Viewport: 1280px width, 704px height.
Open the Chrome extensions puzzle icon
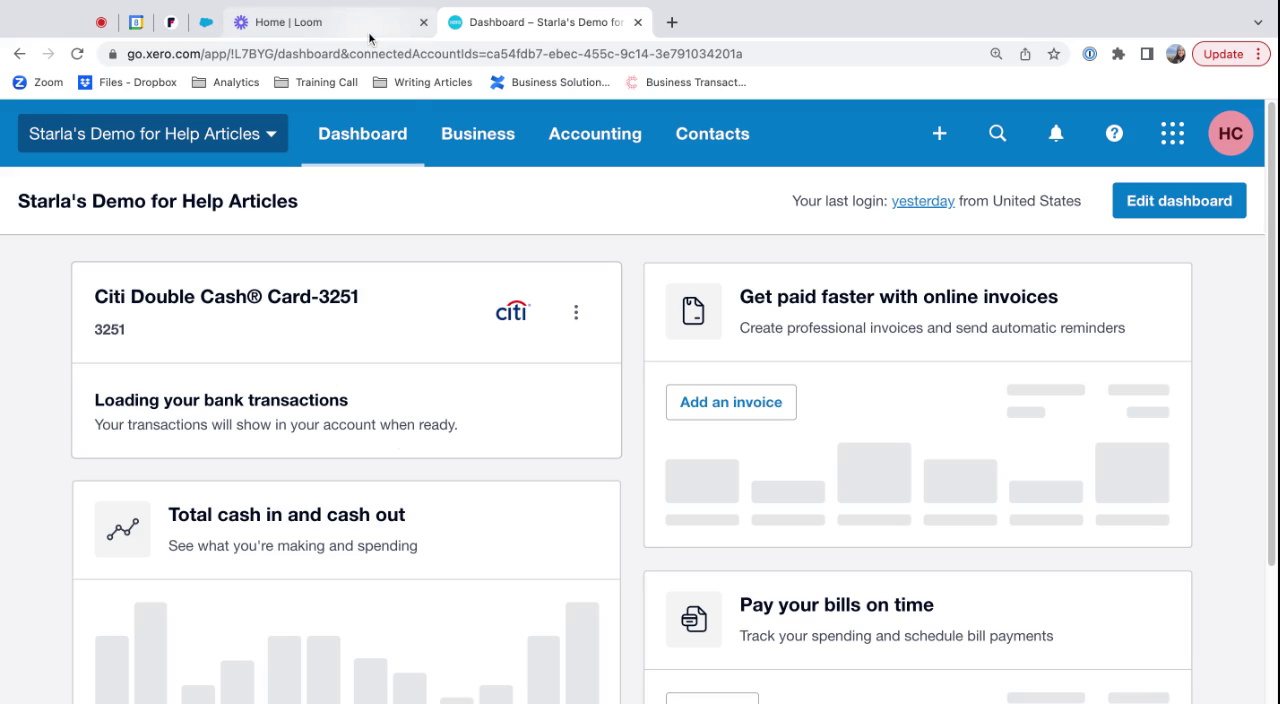pos(1118,54)
